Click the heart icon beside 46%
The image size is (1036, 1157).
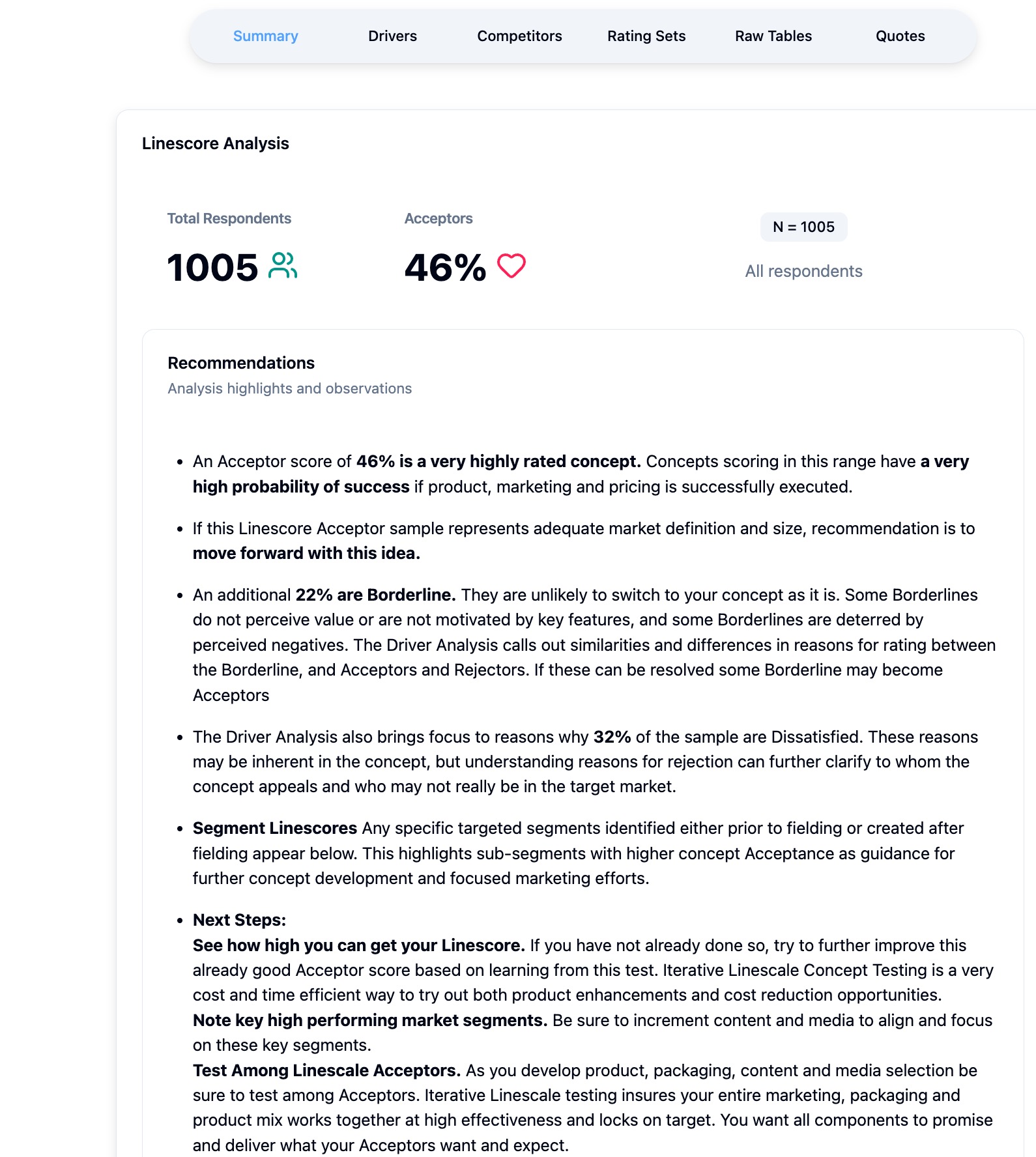[511, 264]
